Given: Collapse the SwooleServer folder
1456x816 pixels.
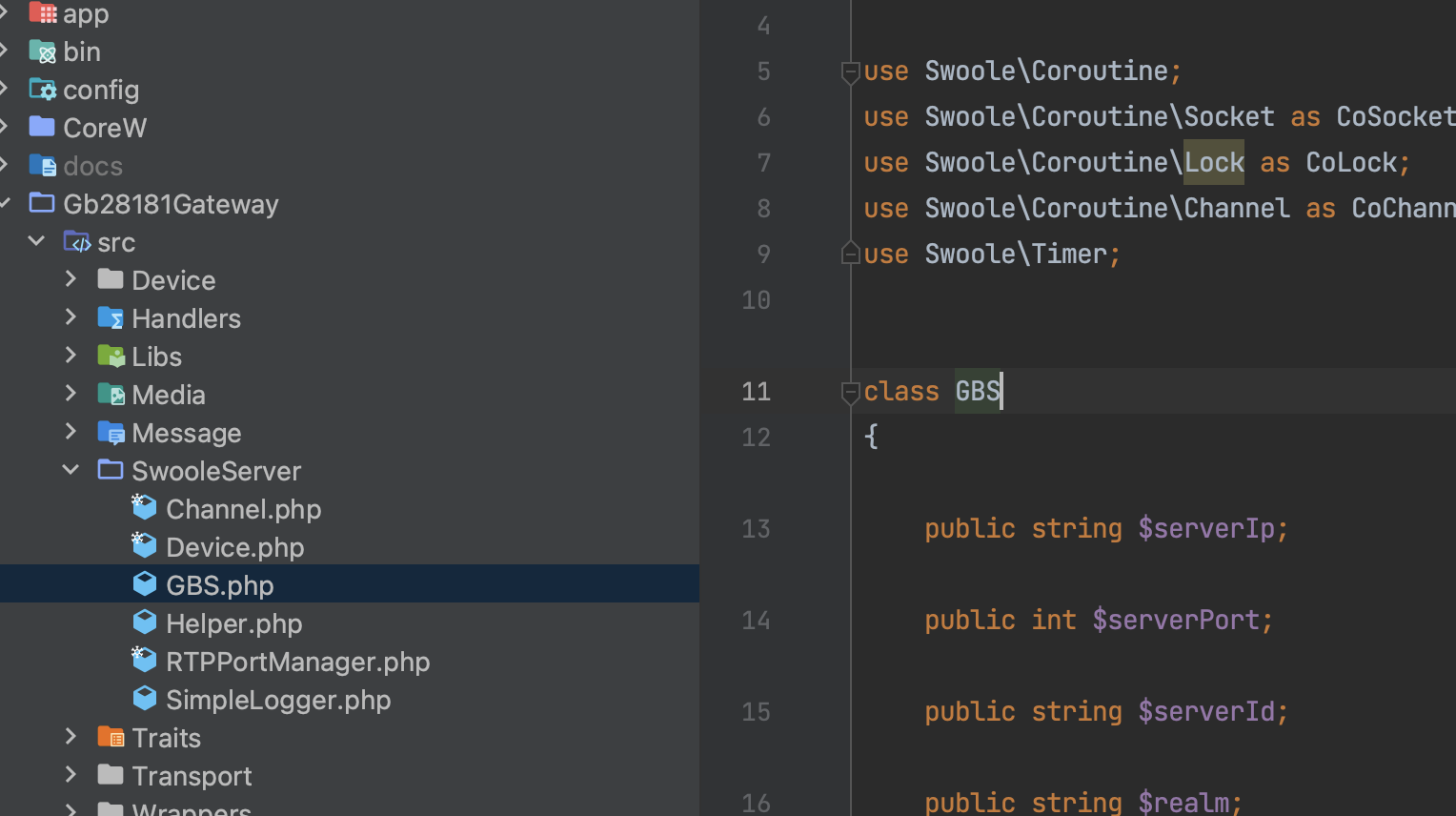Looking at the screenshot, I should pyautogui.click(x=71, y=469).
